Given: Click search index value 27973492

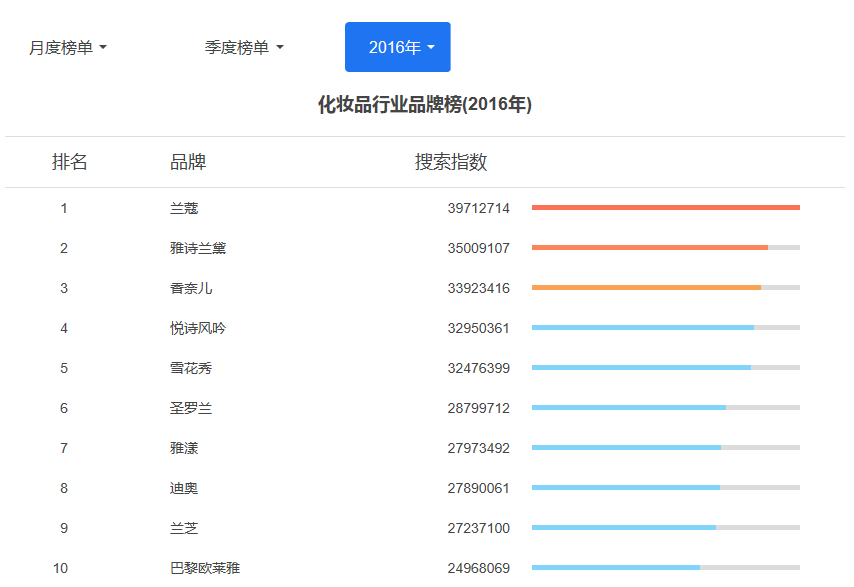Looking at the screenshot, I should click(x=479, y=448).
